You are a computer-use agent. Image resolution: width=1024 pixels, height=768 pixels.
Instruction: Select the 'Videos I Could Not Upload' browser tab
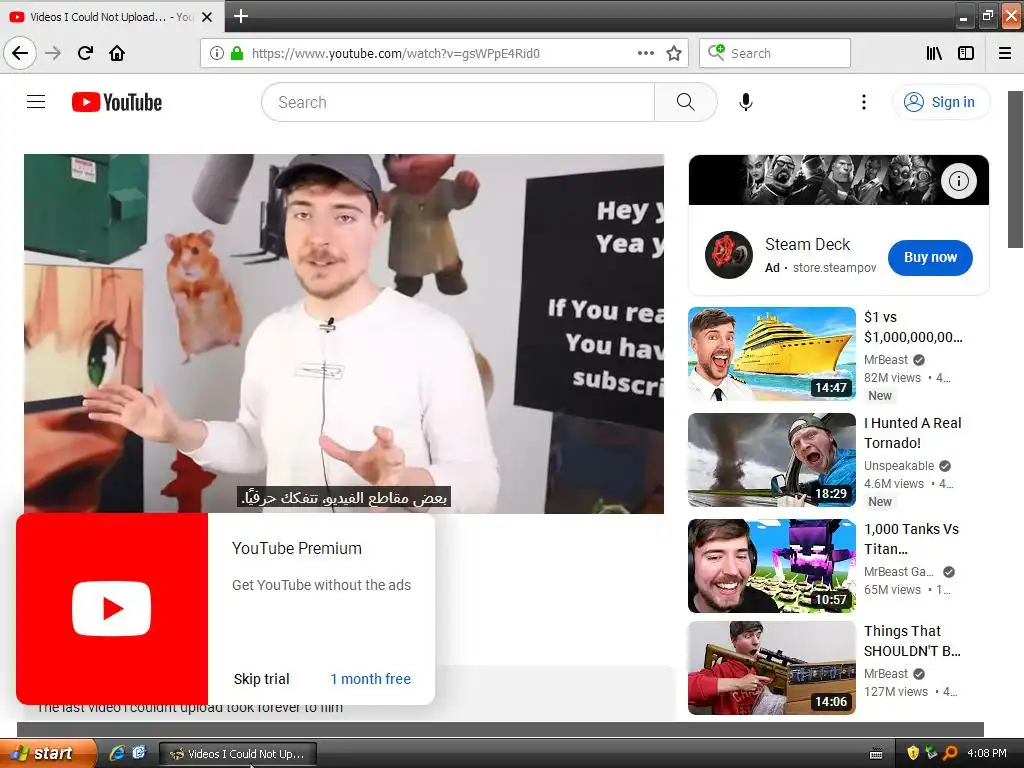[112, 17]
